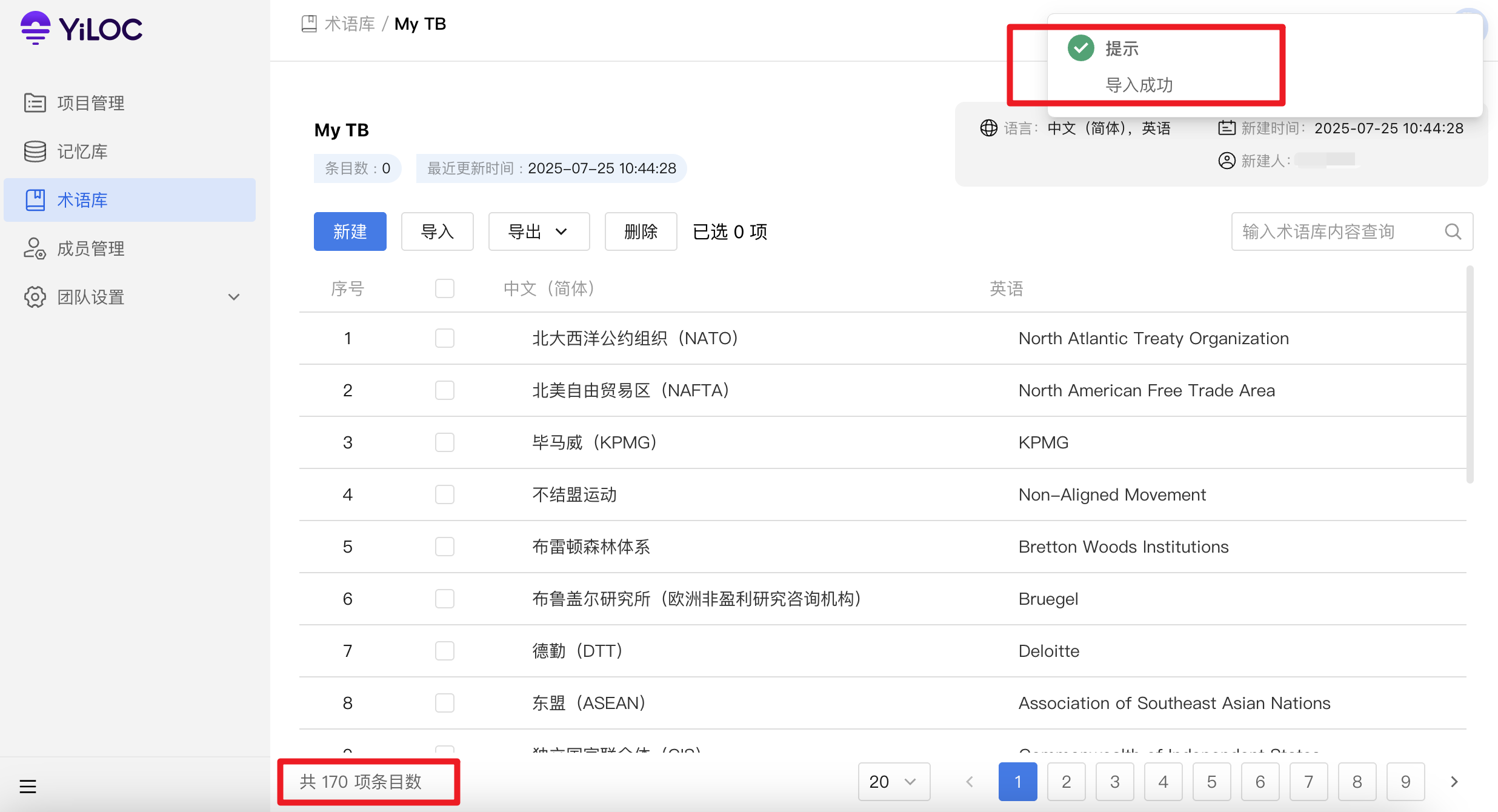The width and height of the screenshot is (1498, 812).
Task: Go to page 5
Action: point(1212,782)
